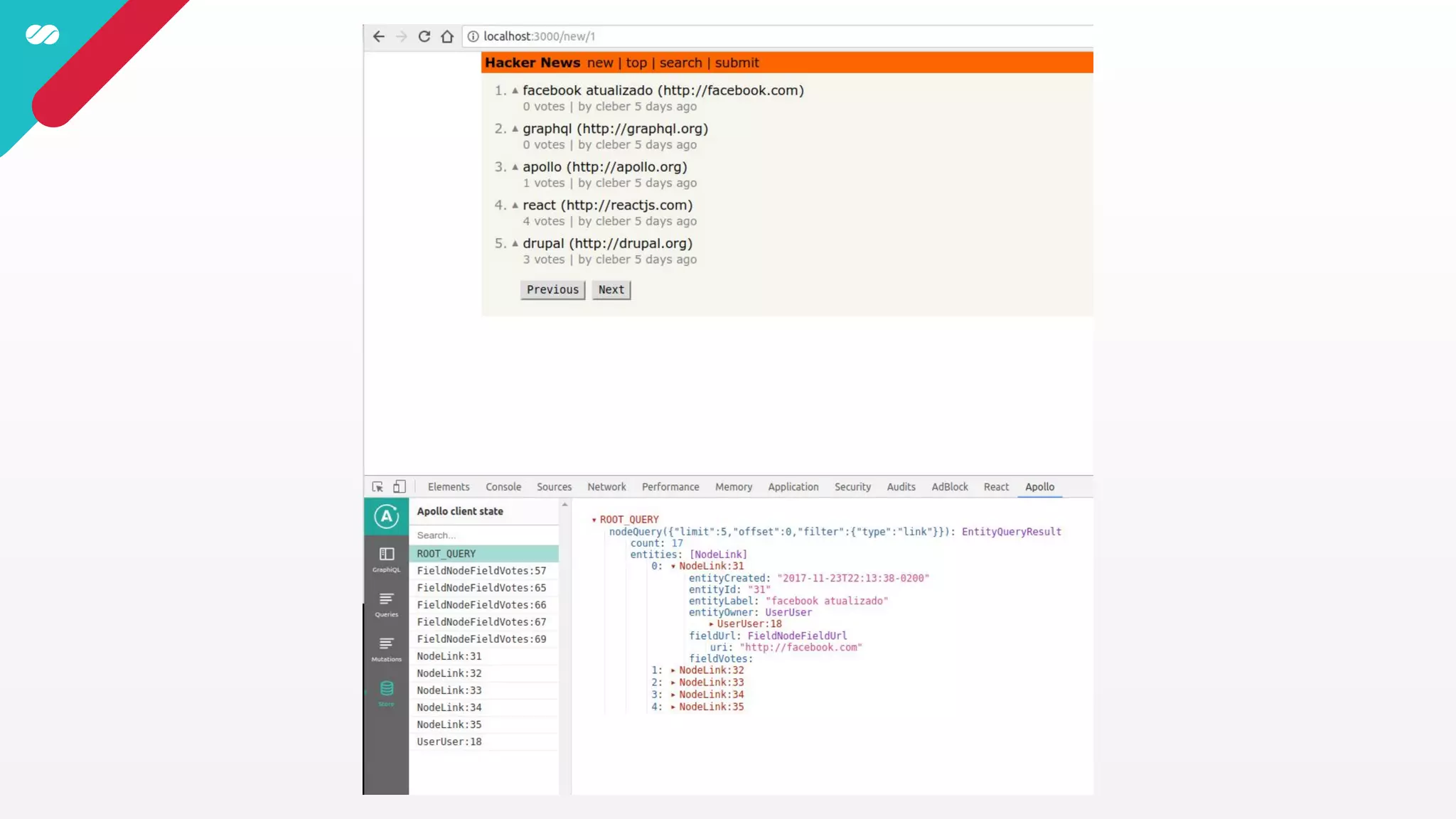Open the 'submit' link in header
Viewport: 1456px width, 819px height.
737,63
